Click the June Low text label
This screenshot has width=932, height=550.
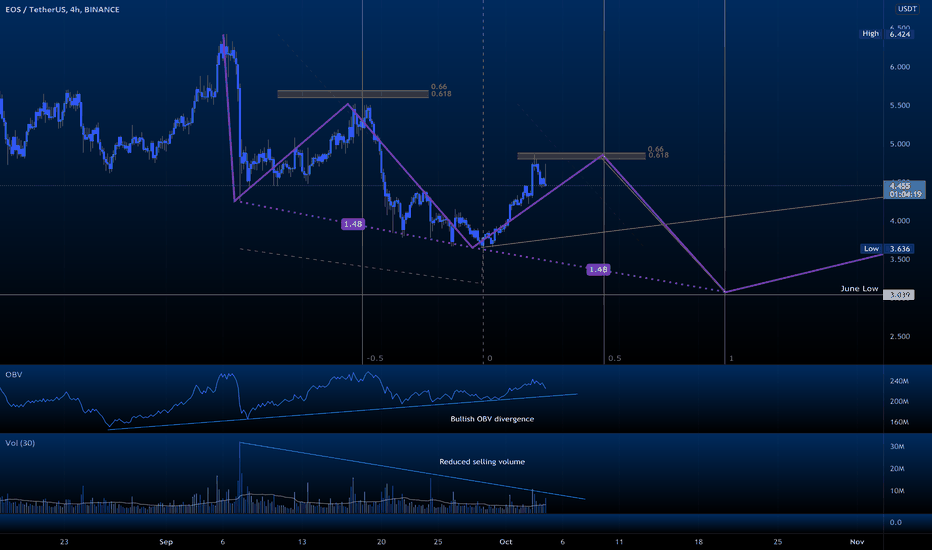[x=859, y=288]
